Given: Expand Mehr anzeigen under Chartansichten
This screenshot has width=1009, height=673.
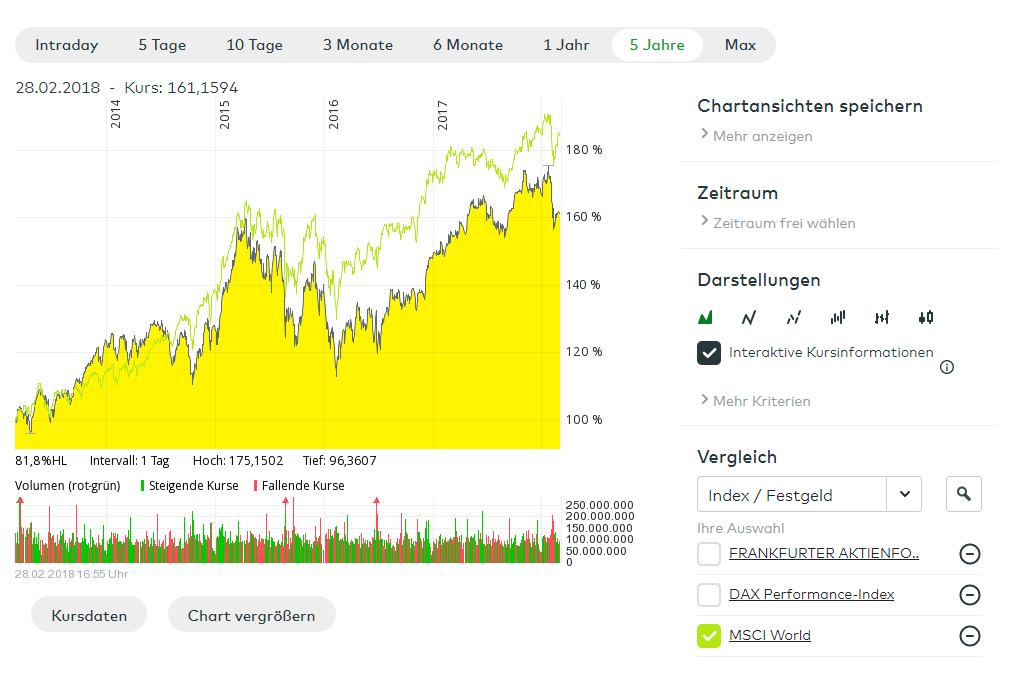Looking at the screenshot, I should tap(762, 136).
